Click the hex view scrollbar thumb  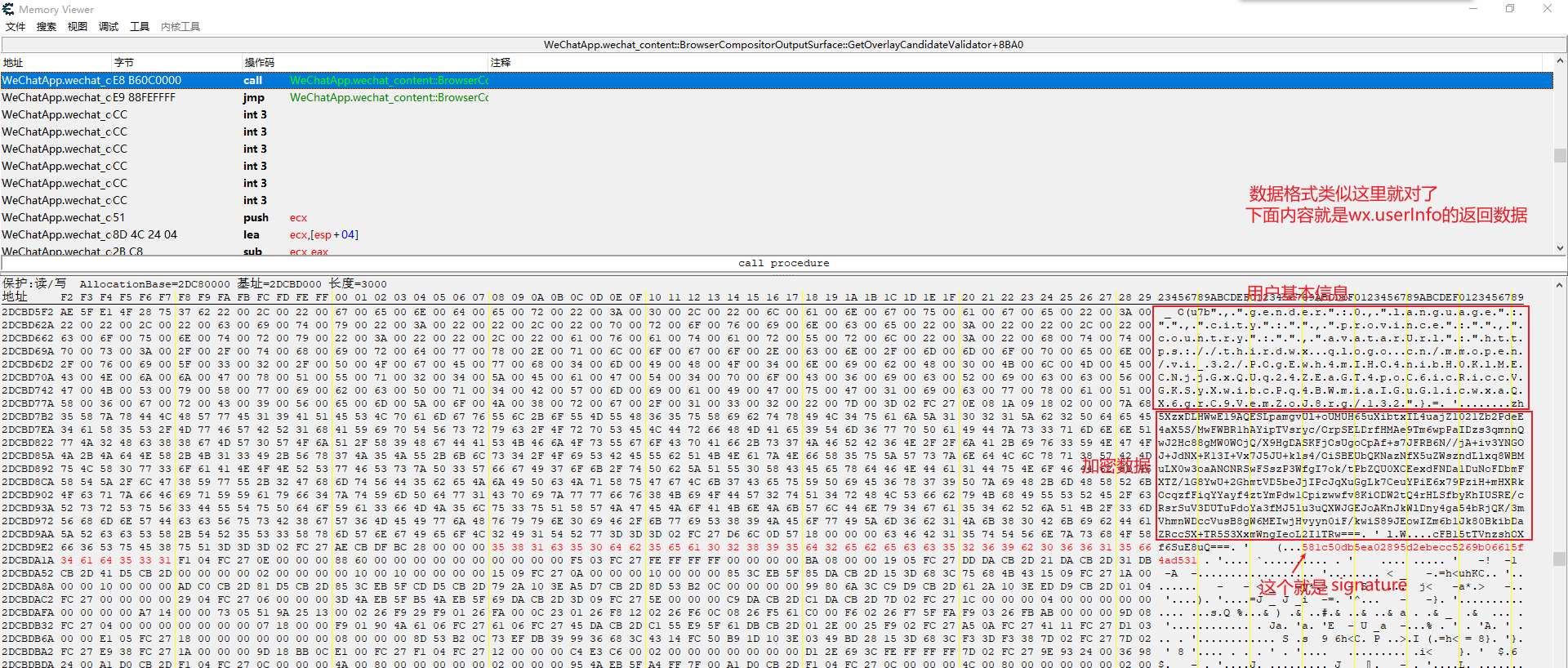point(1560,559)
